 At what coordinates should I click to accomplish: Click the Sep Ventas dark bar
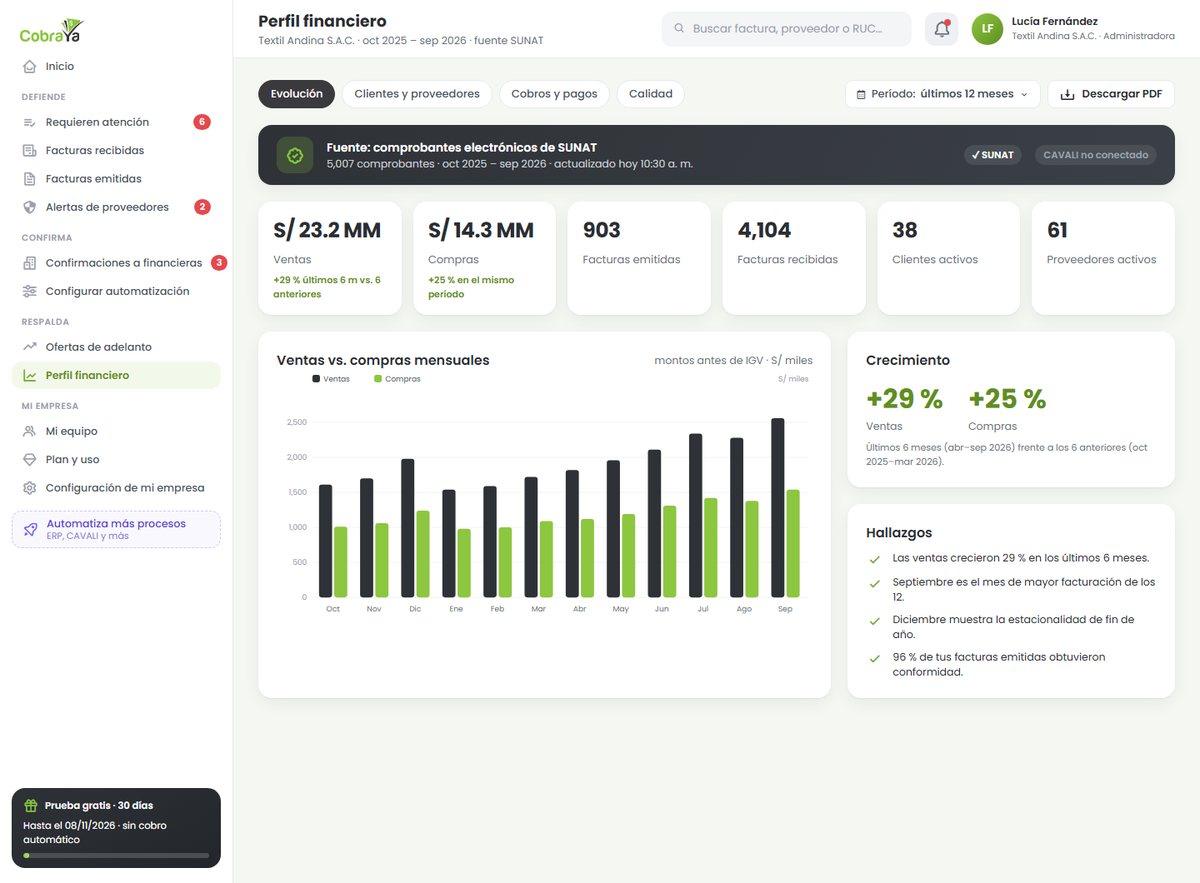click(778, 508)
